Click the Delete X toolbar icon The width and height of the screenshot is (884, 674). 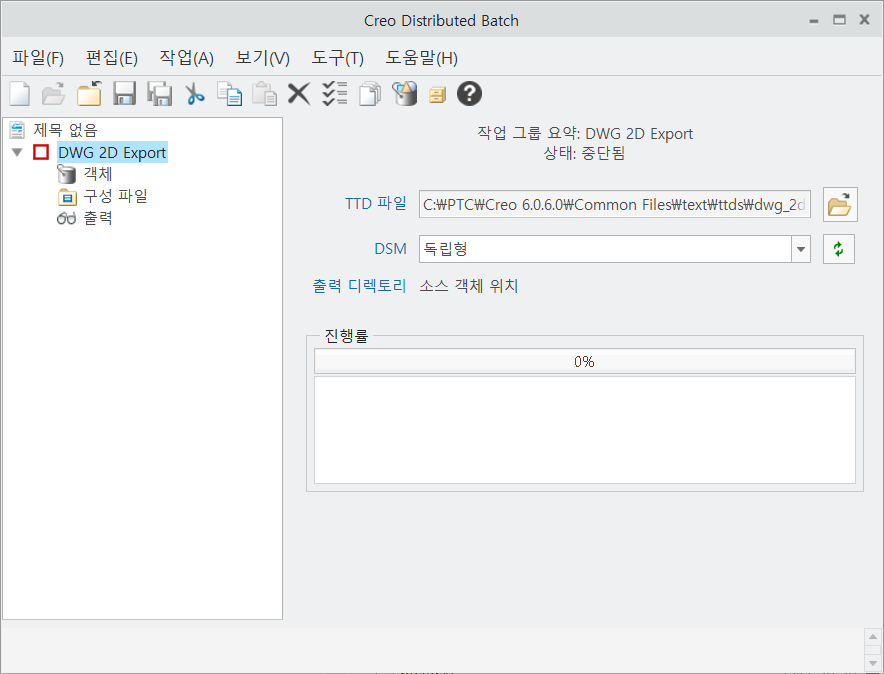point(299,94)
